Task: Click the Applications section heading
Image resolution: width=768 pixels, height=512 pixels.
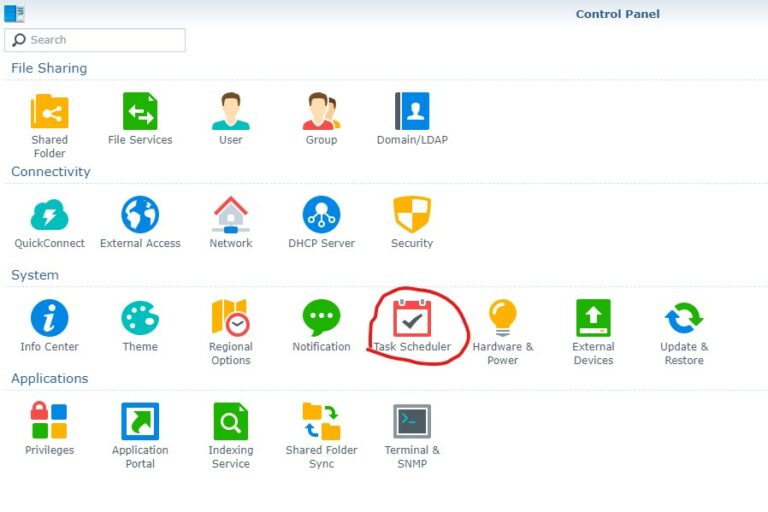Action: pos(49,378)
